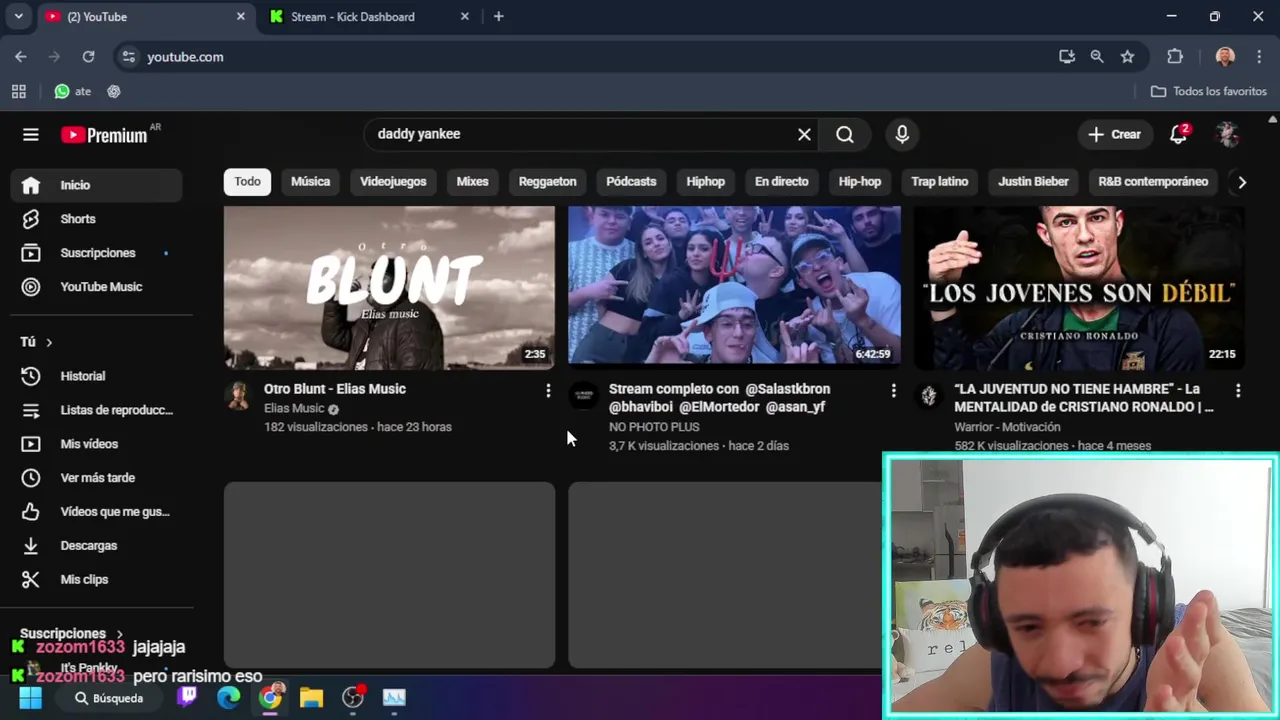The width and height of the screenshot is (1280, 720).
Task: Reload the page in Chrome
Action: (88, 57)
